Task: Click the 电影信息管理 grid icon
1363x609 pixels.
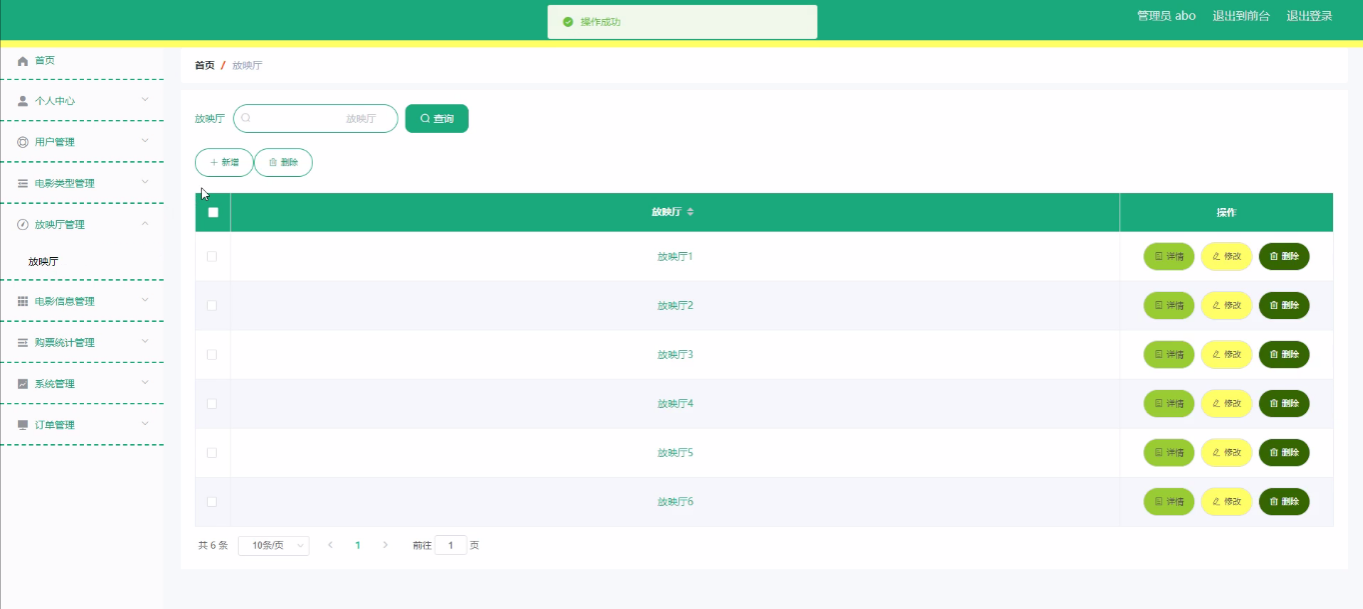Action: [x=23, y=301]
